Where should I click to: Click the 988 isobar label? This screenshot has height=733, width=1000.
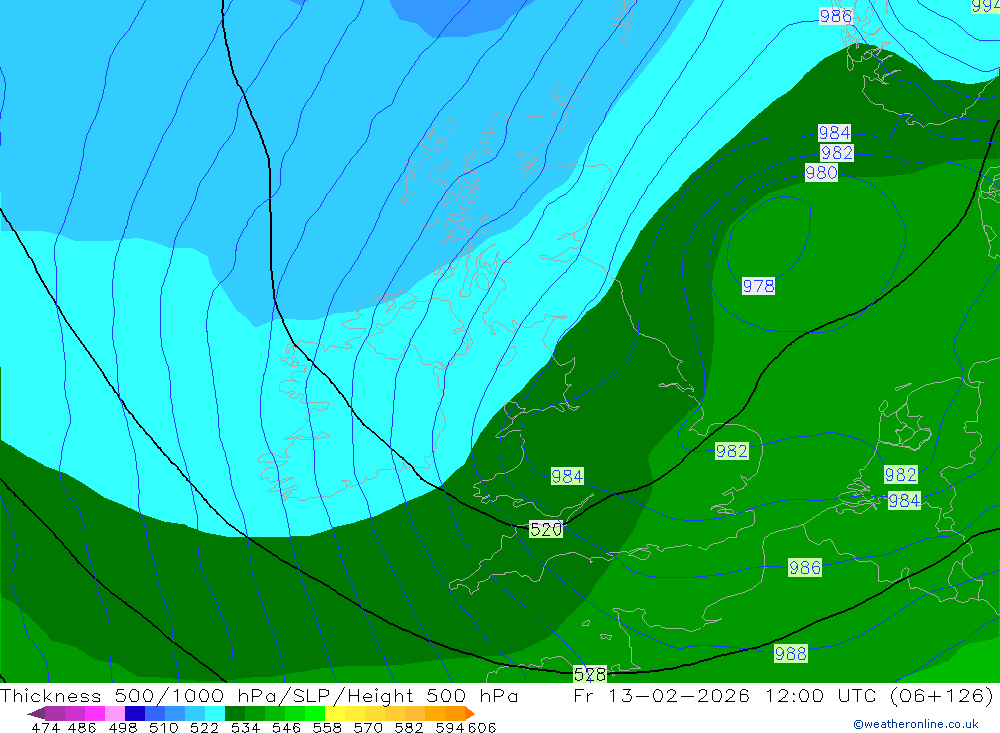[791, 654]
